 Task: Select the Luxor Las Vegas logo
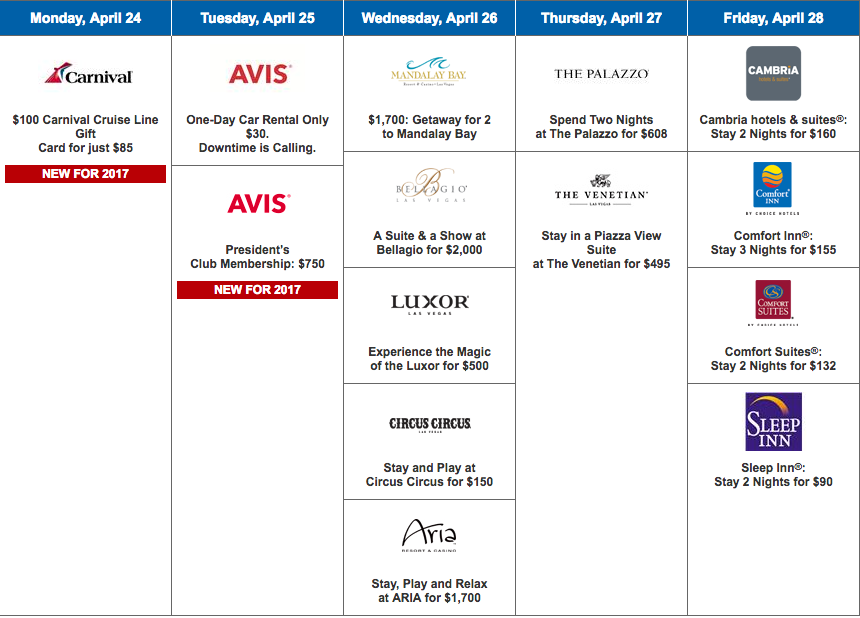pos(429,305)
